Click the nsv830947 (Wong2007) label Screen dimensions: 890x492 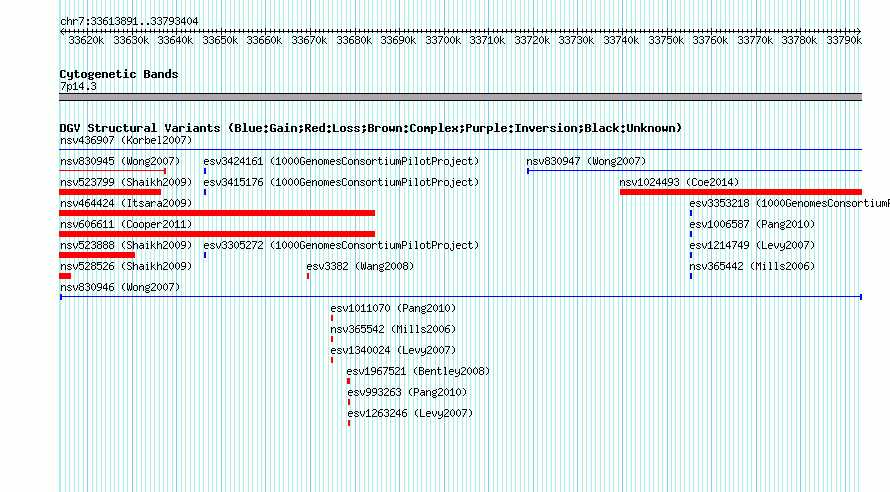coord(586,161)
